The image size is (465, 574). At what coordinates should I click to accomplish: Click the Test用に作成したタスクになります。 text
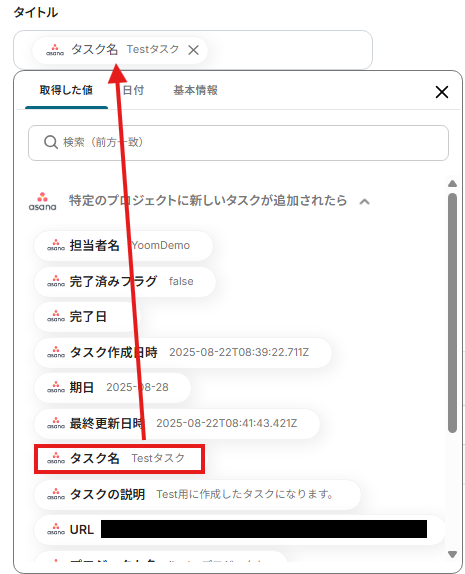tap(245, 495)
